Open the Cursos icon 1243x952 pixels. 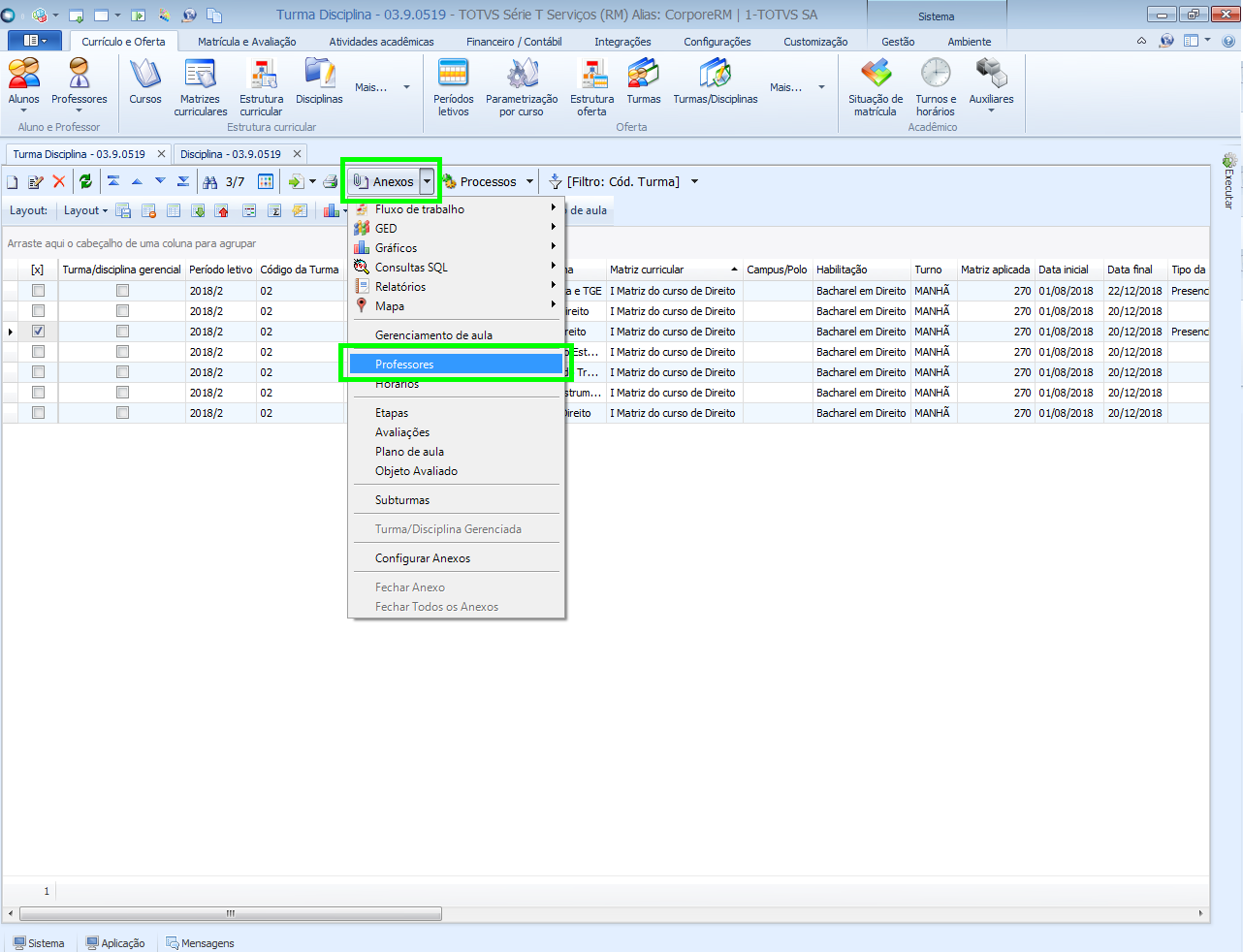pos(145,80)
